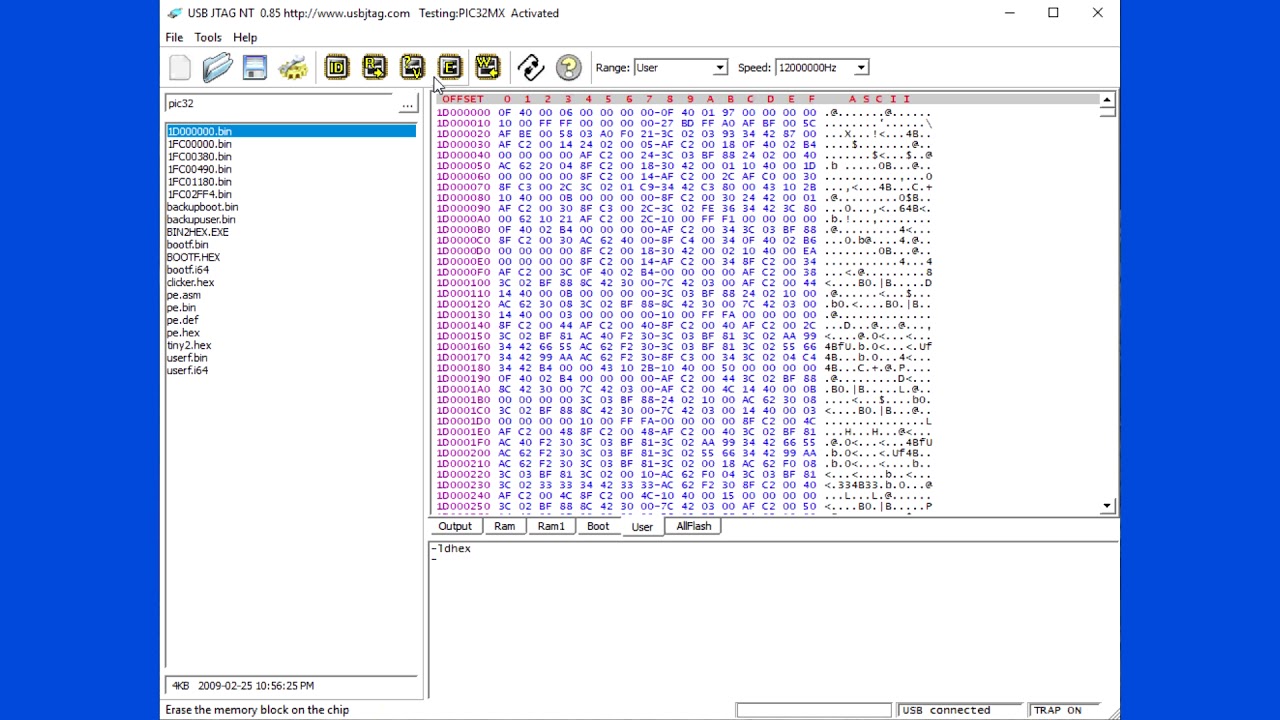Click the USB connected status indicator
The width and height of the screenshot is (1280, 720).
pyautogui.click(x=961, y=710)
